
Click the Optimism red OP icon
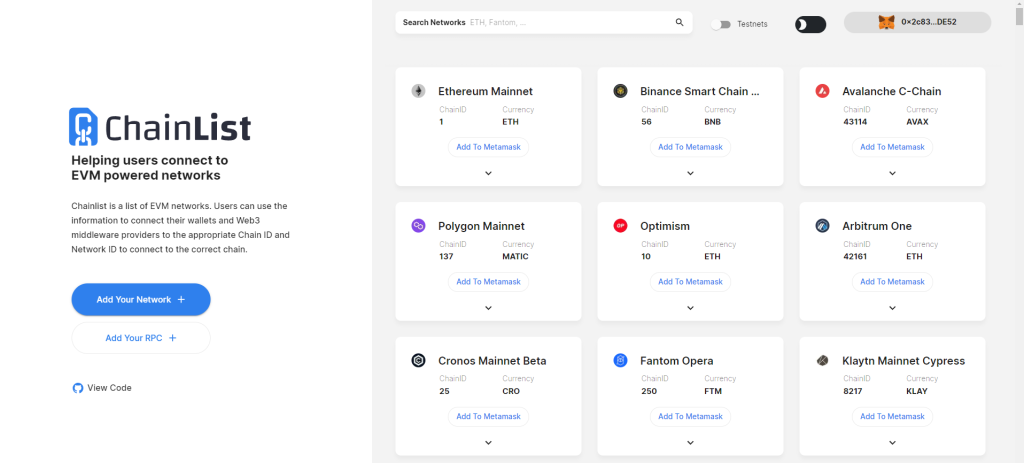[620, 225]
